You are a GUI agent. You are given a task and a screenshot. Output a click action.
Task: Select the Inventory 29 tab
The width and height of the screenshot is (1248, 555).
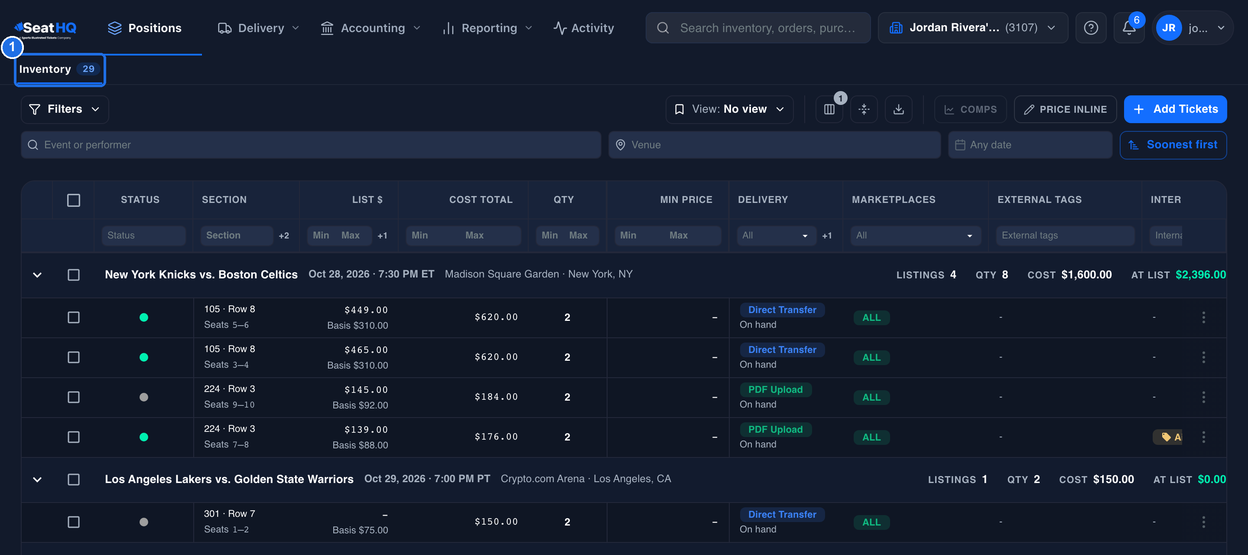click(59, 69)
